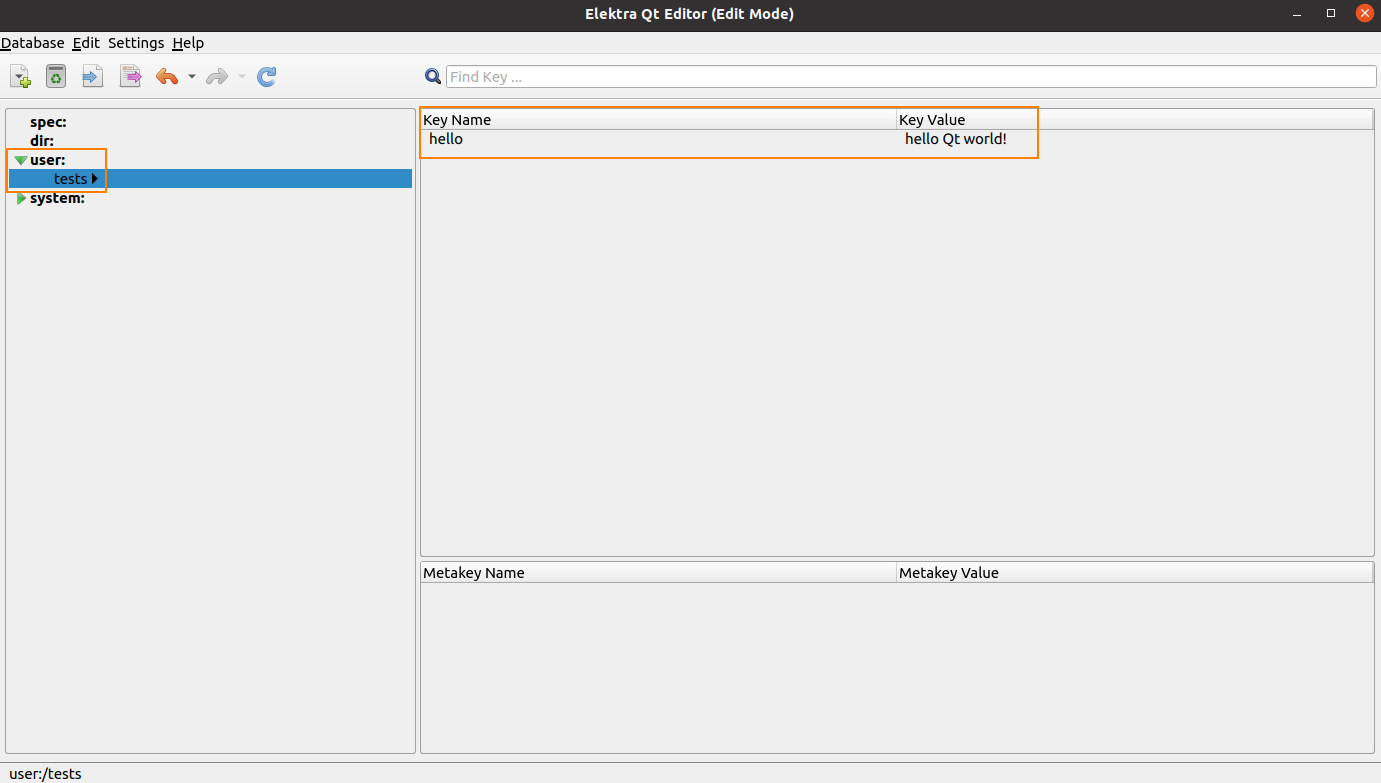Close the Elektra Qt Editor window
This screenshot has width=1381, height=783.
[1365, 13]
